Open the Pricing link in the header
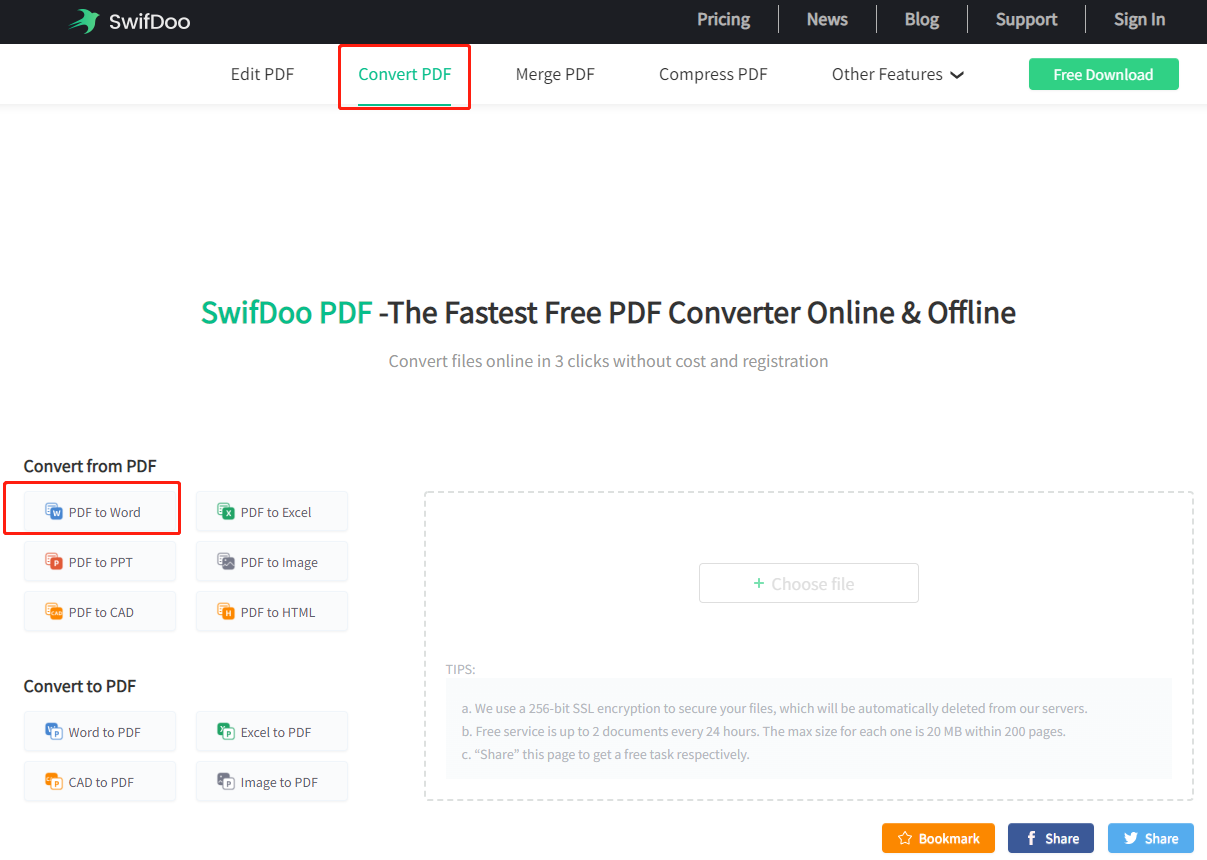 [723, 19]
